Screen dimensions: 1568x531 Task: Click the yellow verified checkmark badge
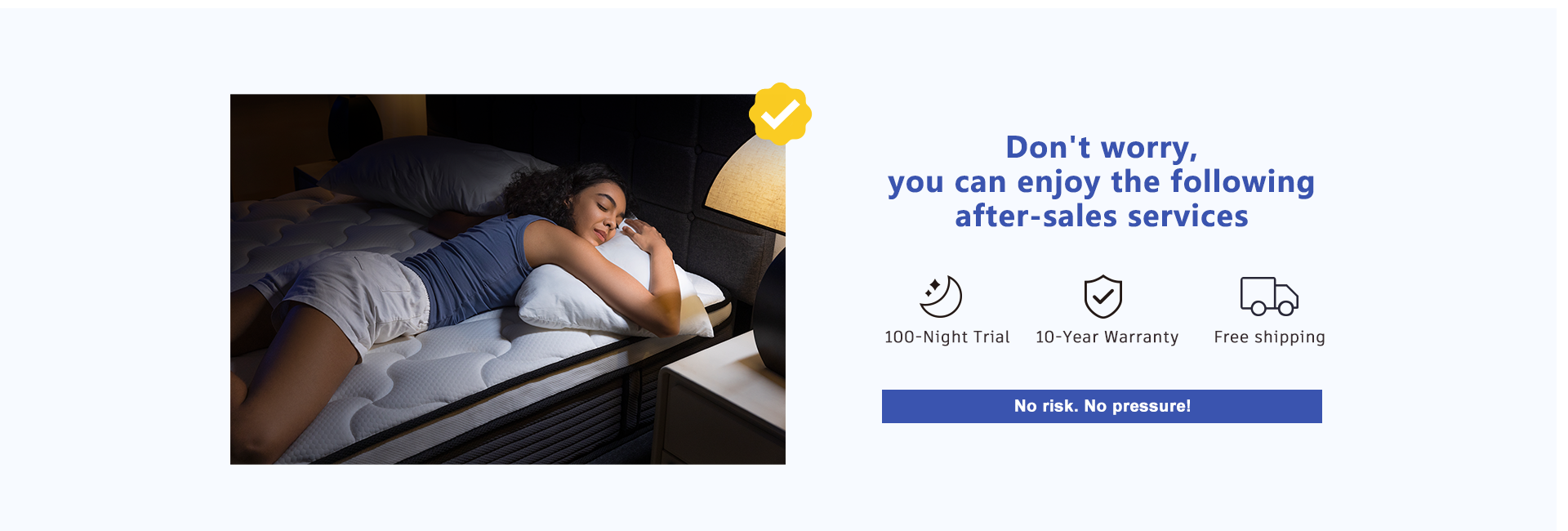click(x=780, y=114)
